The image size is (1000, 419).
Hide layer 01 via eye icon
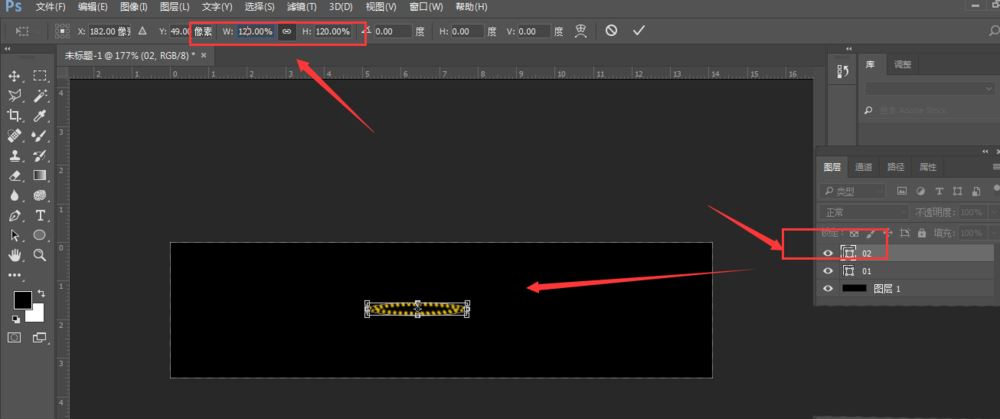(828, 271)
